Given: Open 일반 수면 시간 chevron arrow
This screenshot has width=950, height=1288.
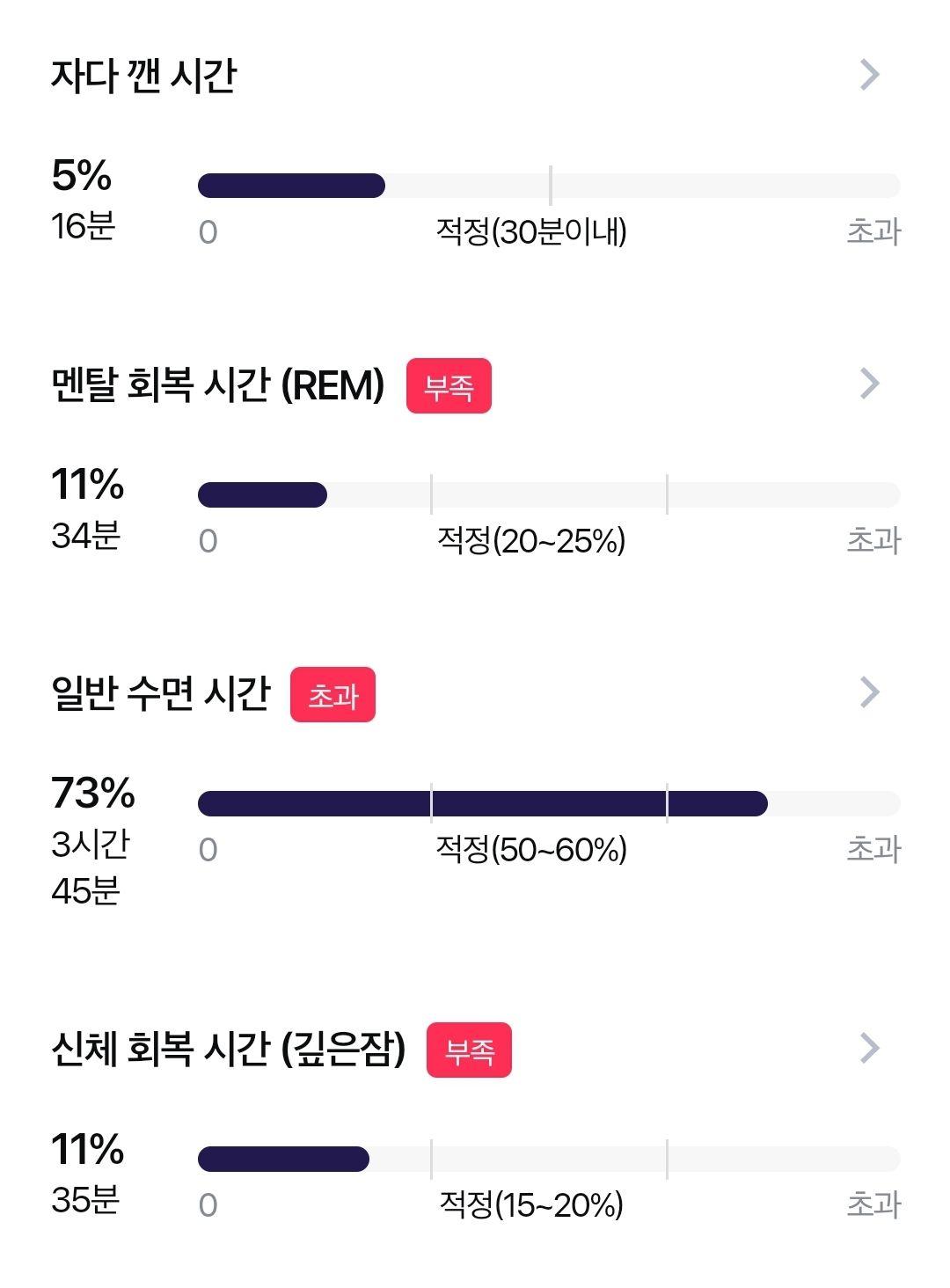Looking at the screenshot, I should tap(869, 692).
